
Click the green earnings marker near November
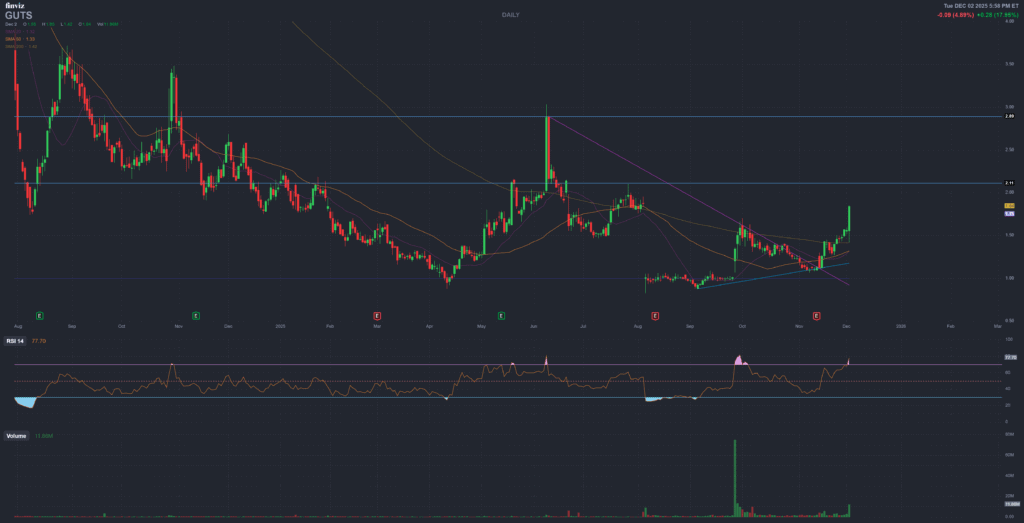click(196, 315)
